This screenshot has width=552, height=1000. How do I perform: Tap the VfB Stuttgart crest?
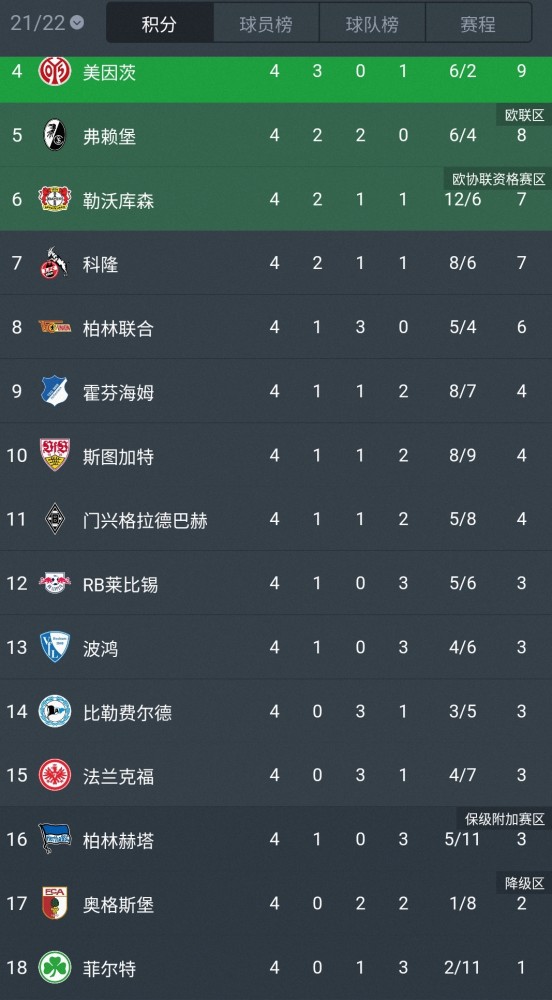point(55,455)
